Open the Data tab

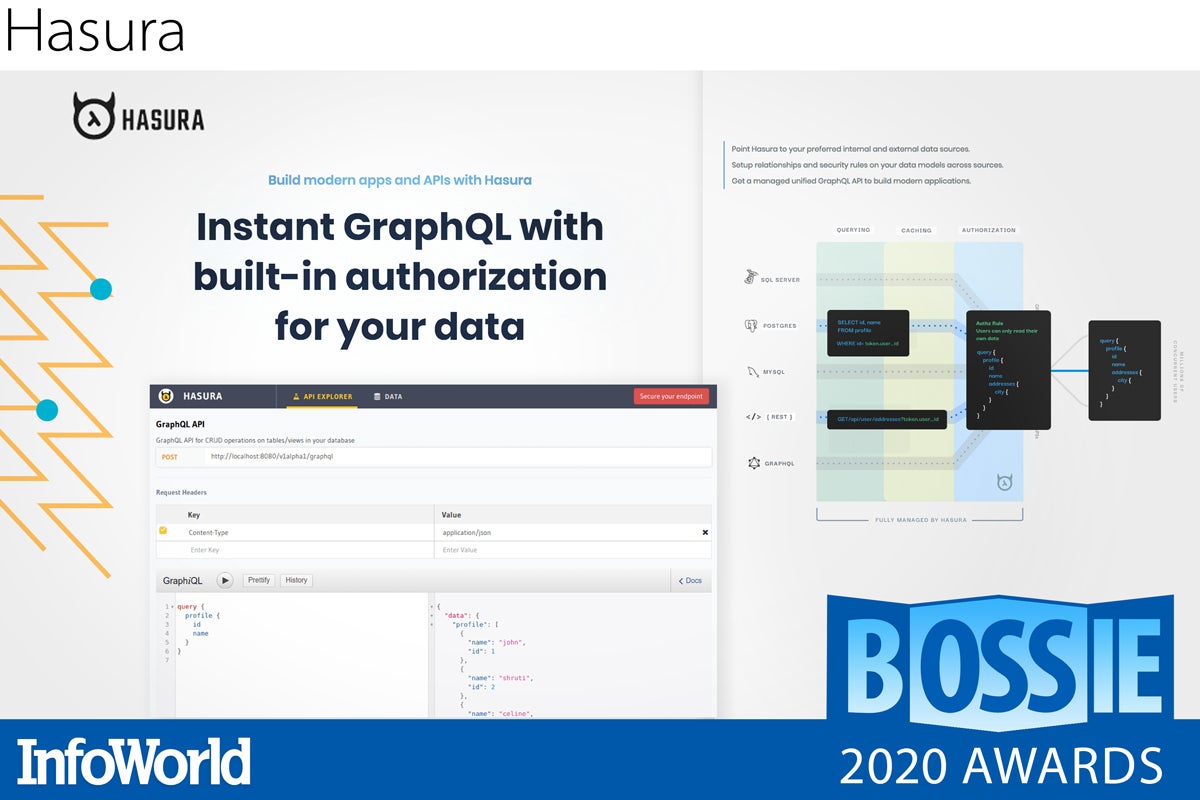click(x=388, y=397)
